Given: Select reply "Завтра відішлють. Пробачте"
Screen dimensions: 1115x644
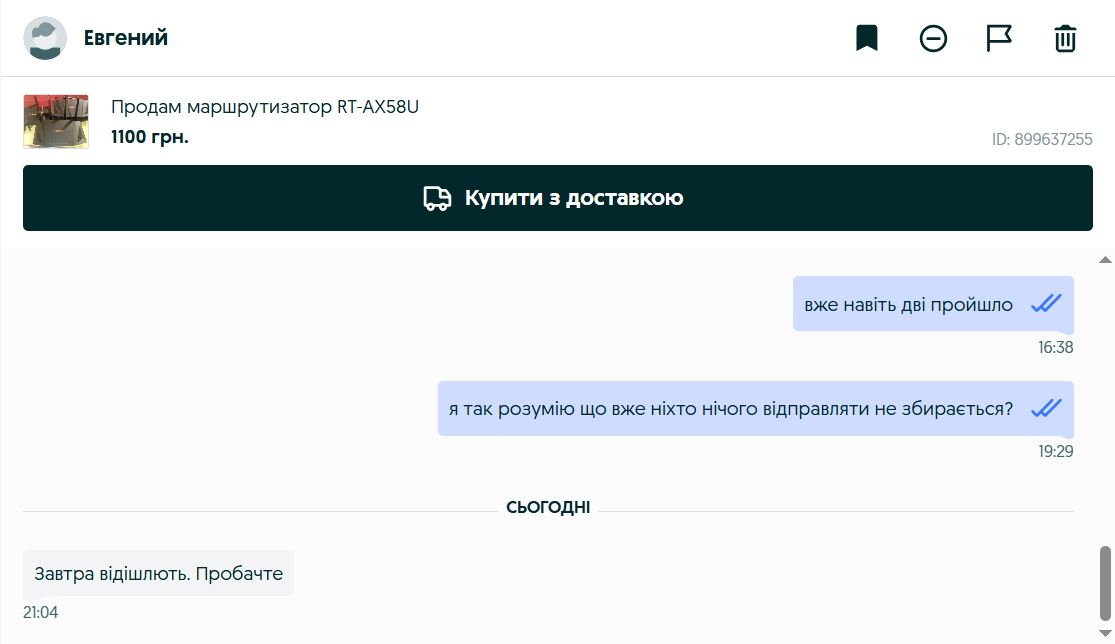Looking at the screenshot, I should 159,574.
